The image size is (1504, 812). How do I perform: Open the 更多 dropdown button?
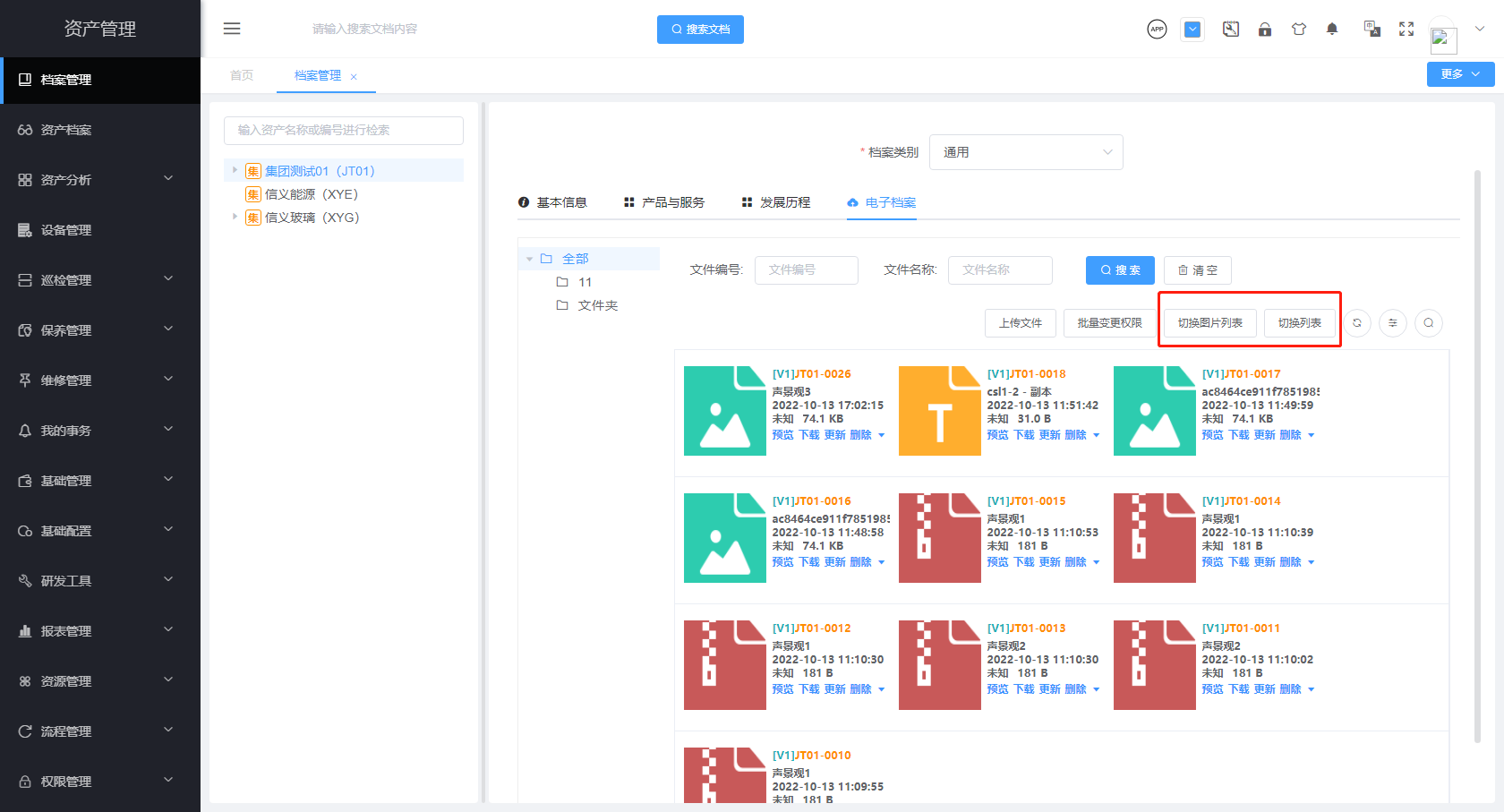[1460, 74]
